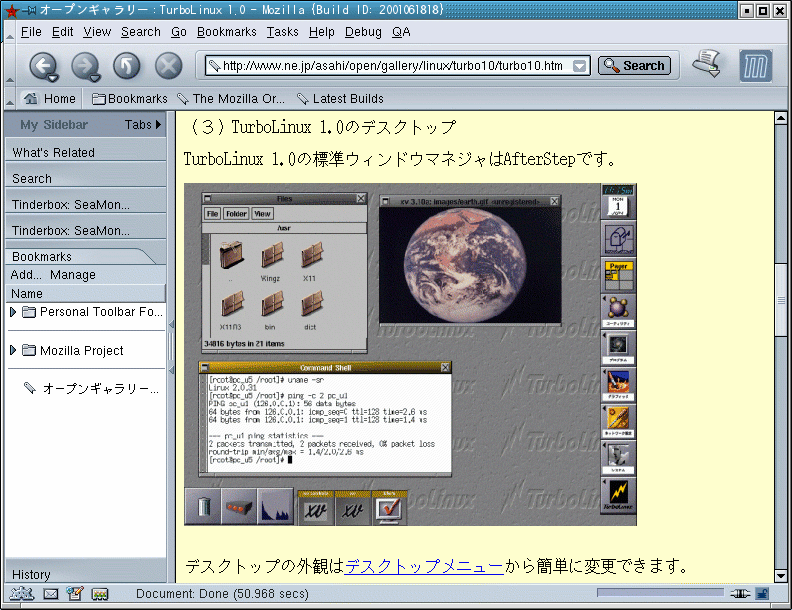The height and width of the screenshot is (610, 792).
Task: Click The Mozilla Or... toolbar bookmark
Action: 231,98
